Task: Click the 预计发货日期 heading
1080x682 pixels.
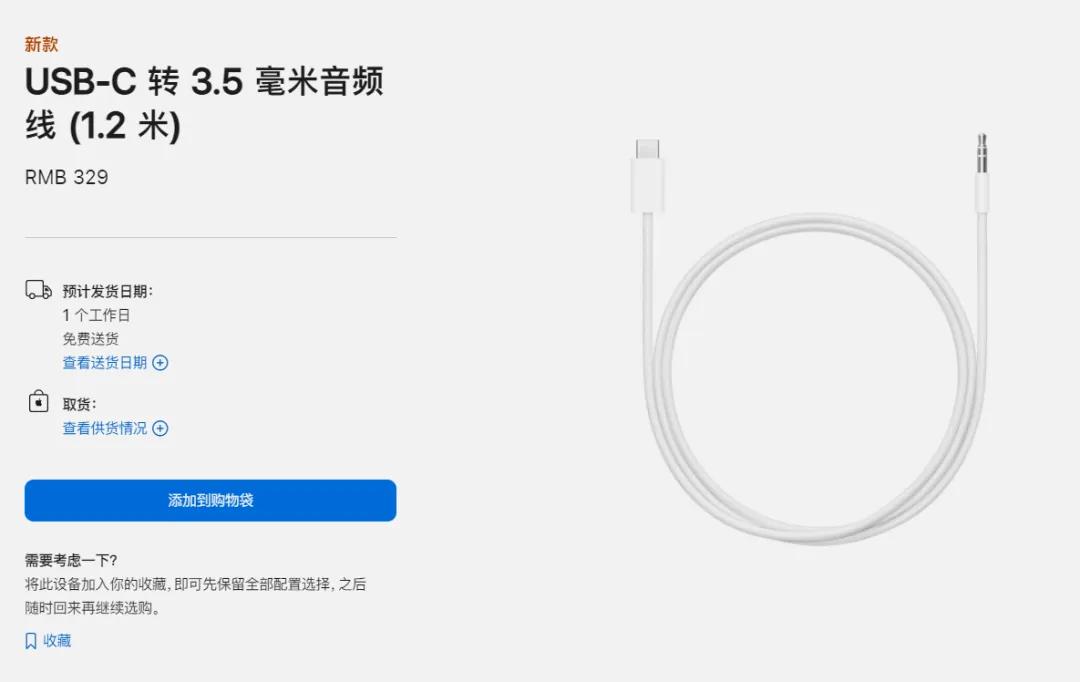Action: 107,291
